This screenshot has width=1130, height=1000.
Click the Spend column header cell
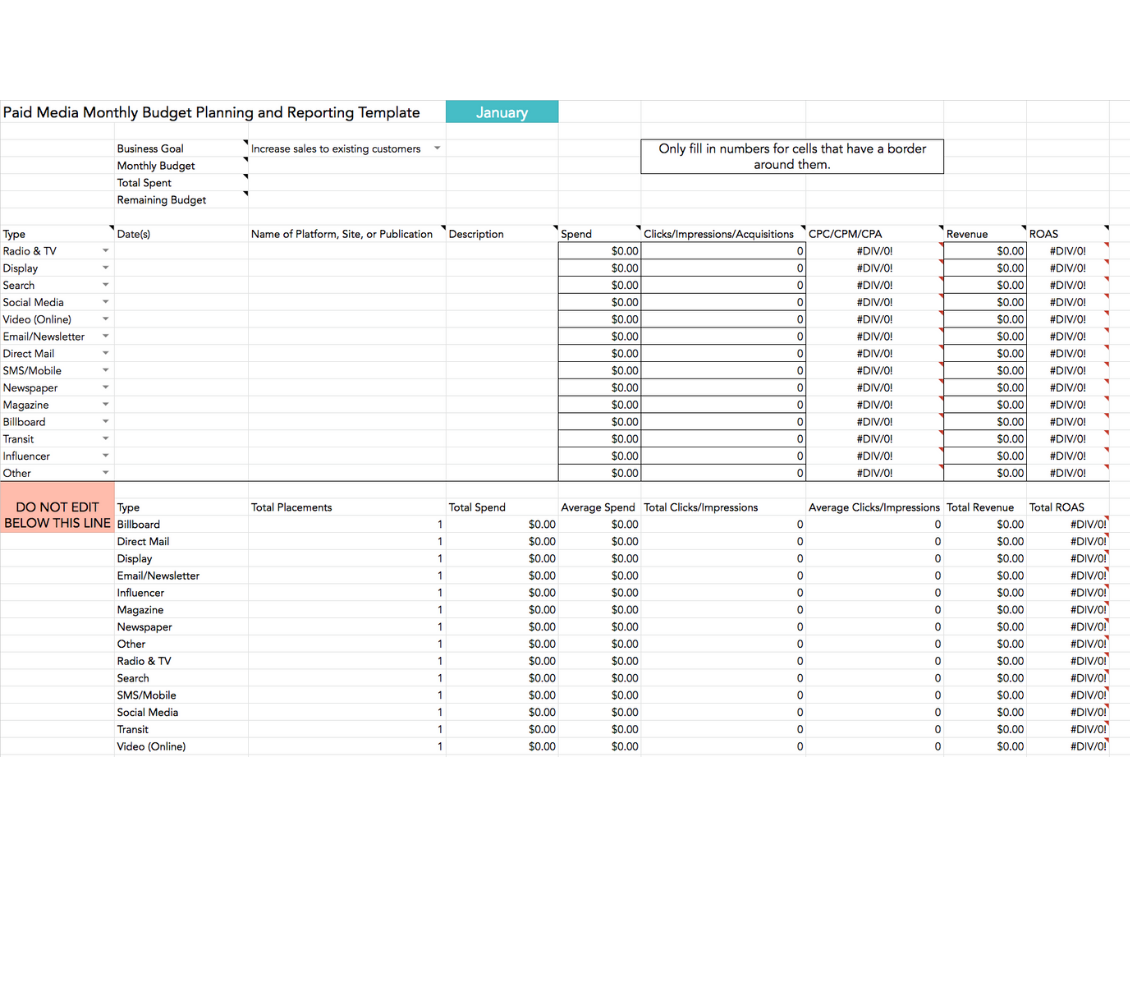pyautogui.click(x=598, y=234)
